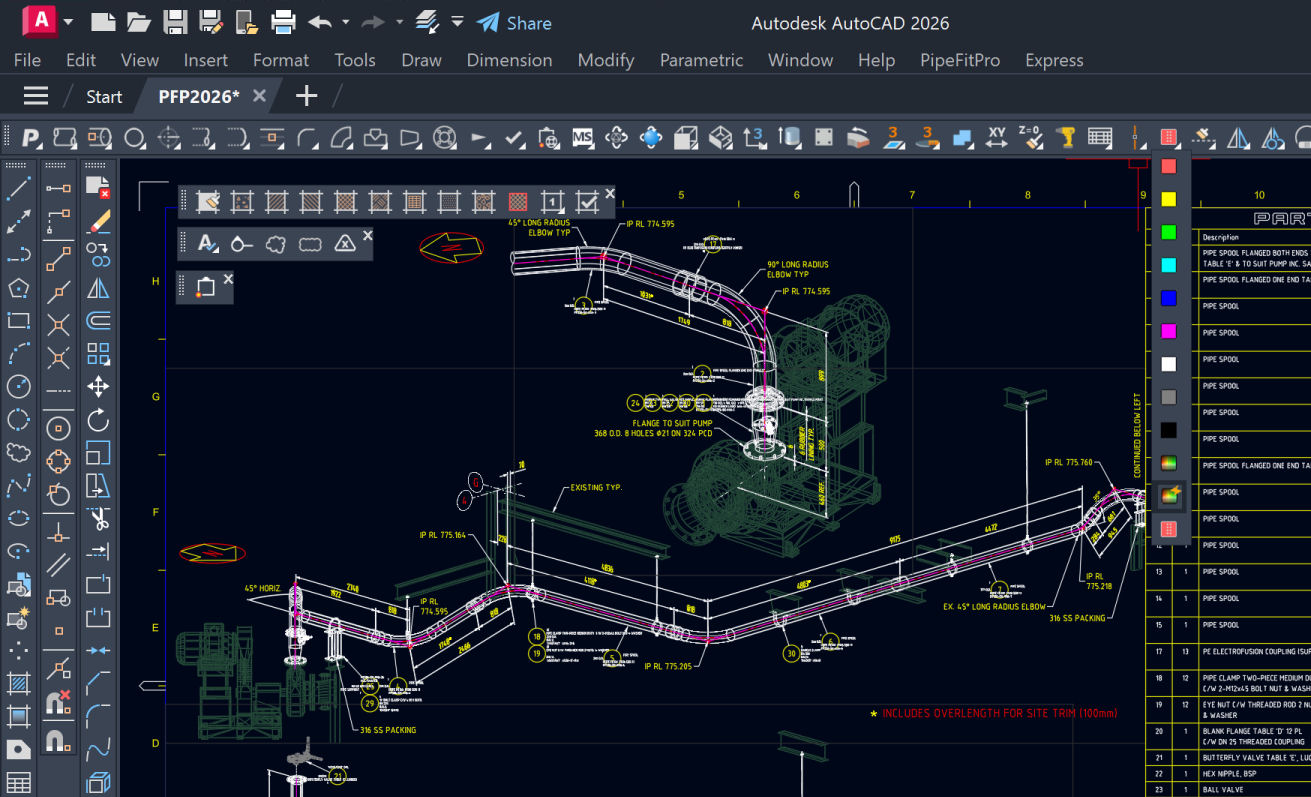Click the Move tool icon

98,386
